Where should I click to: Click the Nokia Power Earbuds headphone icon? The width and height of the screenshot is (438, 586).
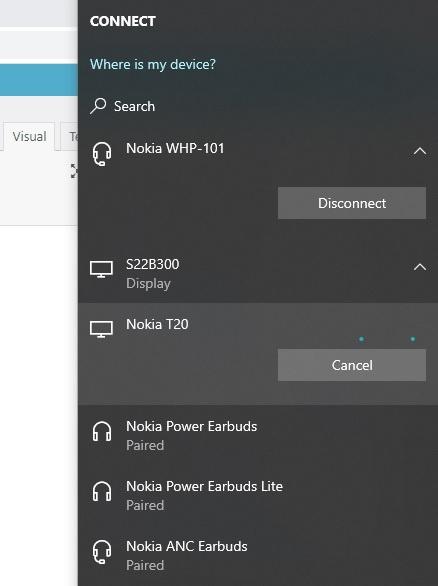coord(102,431)
